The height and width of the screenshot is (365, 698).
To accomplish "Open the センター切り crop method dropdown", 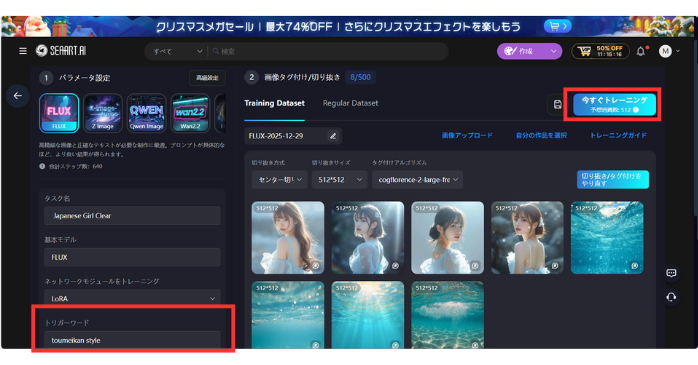I will click(279, 180).
